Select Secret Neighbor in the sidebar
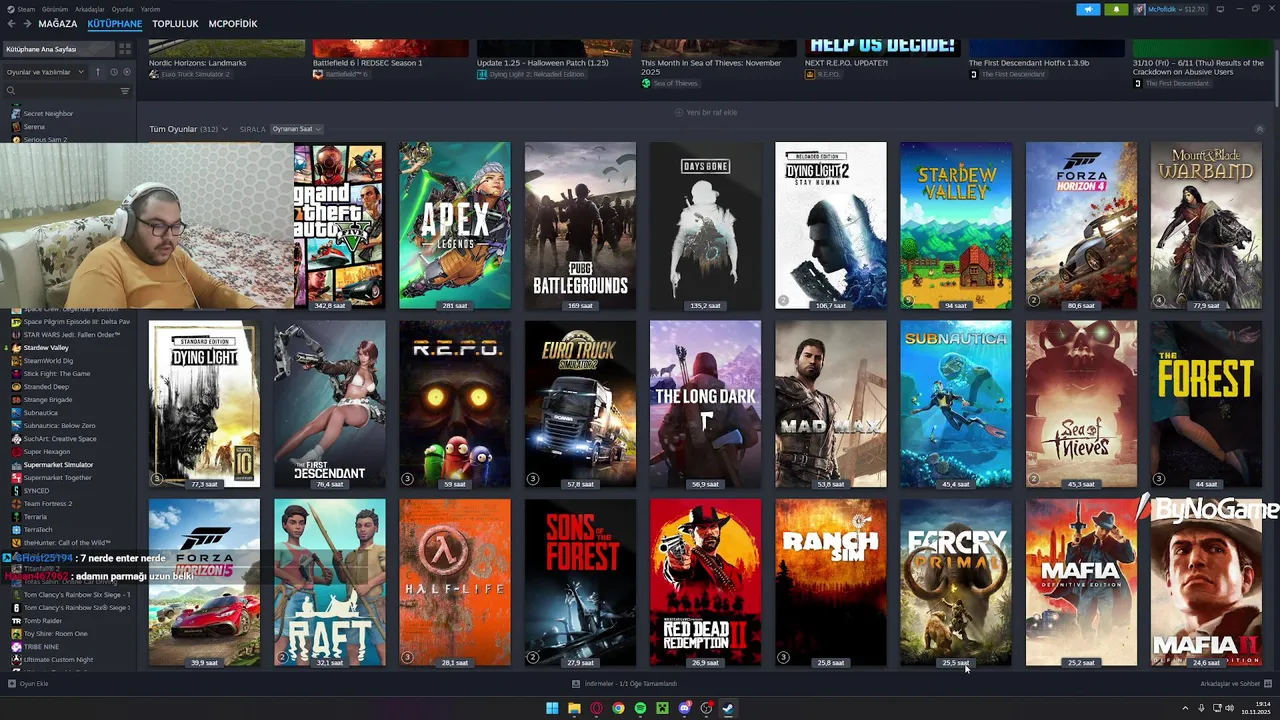This screenshot has height=720, width=1280. point(48,114)
